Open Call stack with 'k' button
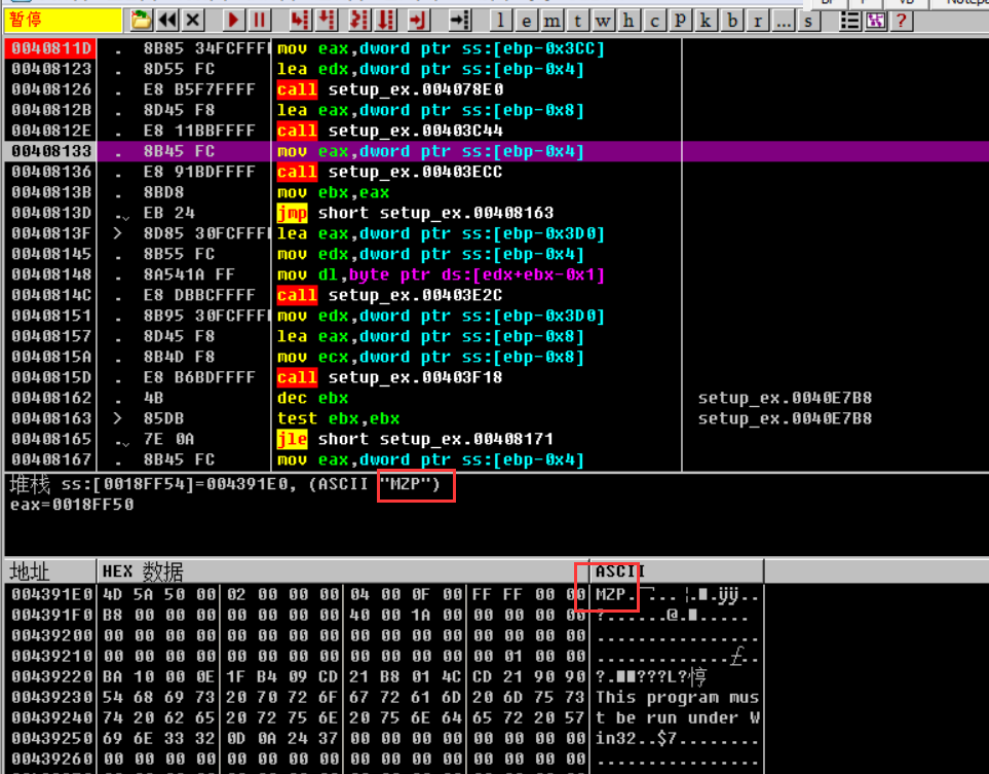989x774 pixels. coord(706,21)
